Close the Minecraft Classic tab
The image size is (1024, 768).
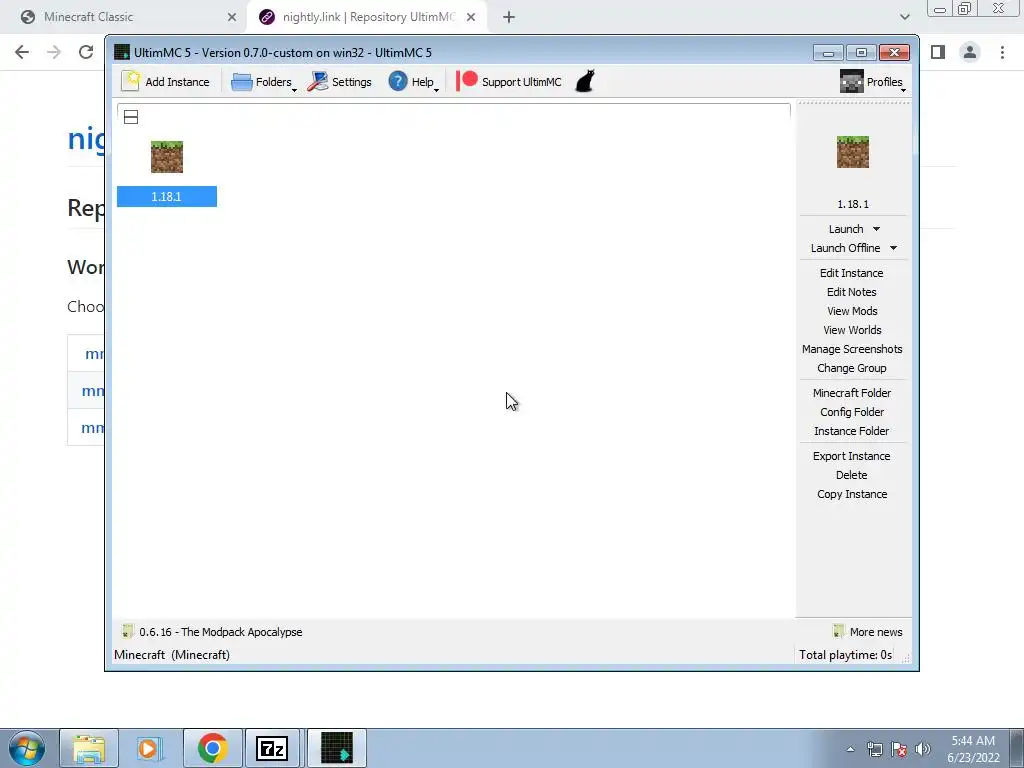[x=232, y=17]
